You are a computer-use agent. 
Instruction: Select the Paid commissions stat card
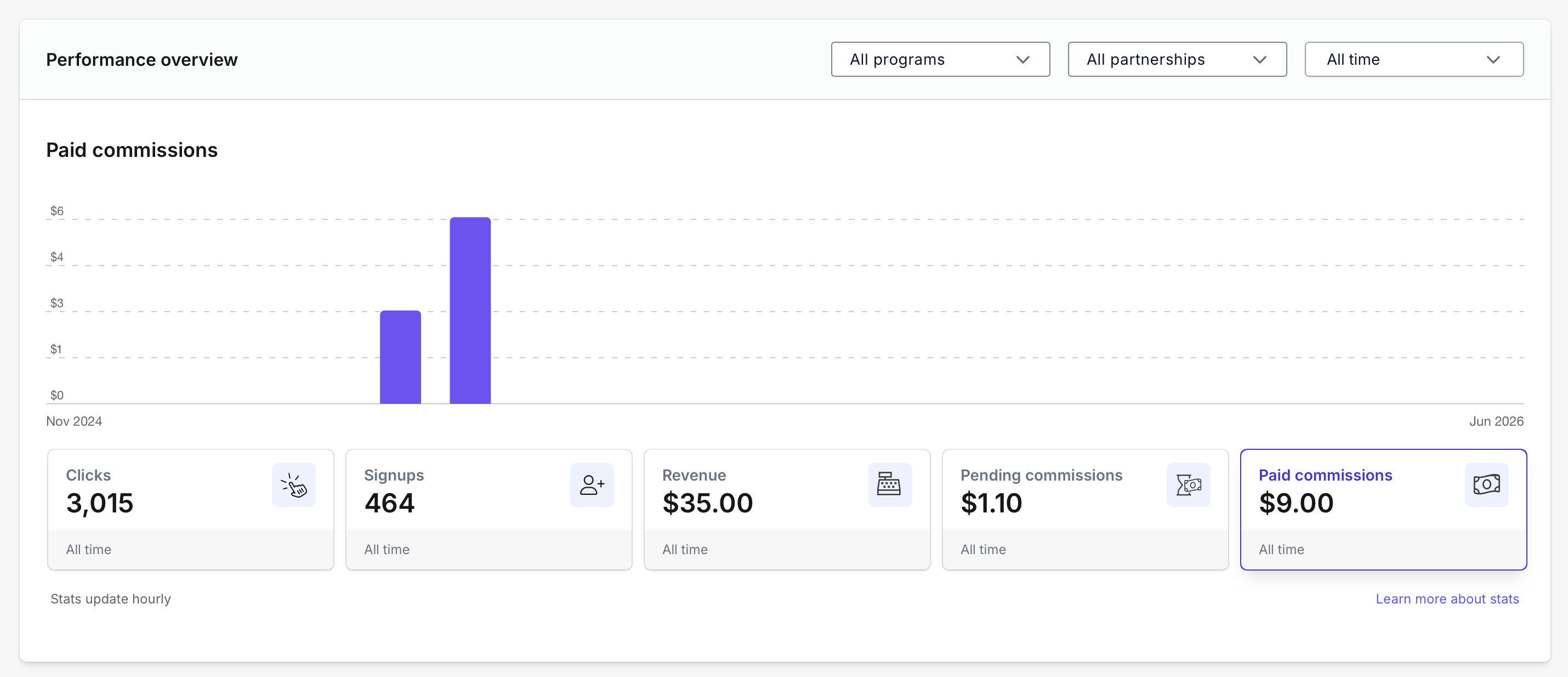(x=1384, y=510)
